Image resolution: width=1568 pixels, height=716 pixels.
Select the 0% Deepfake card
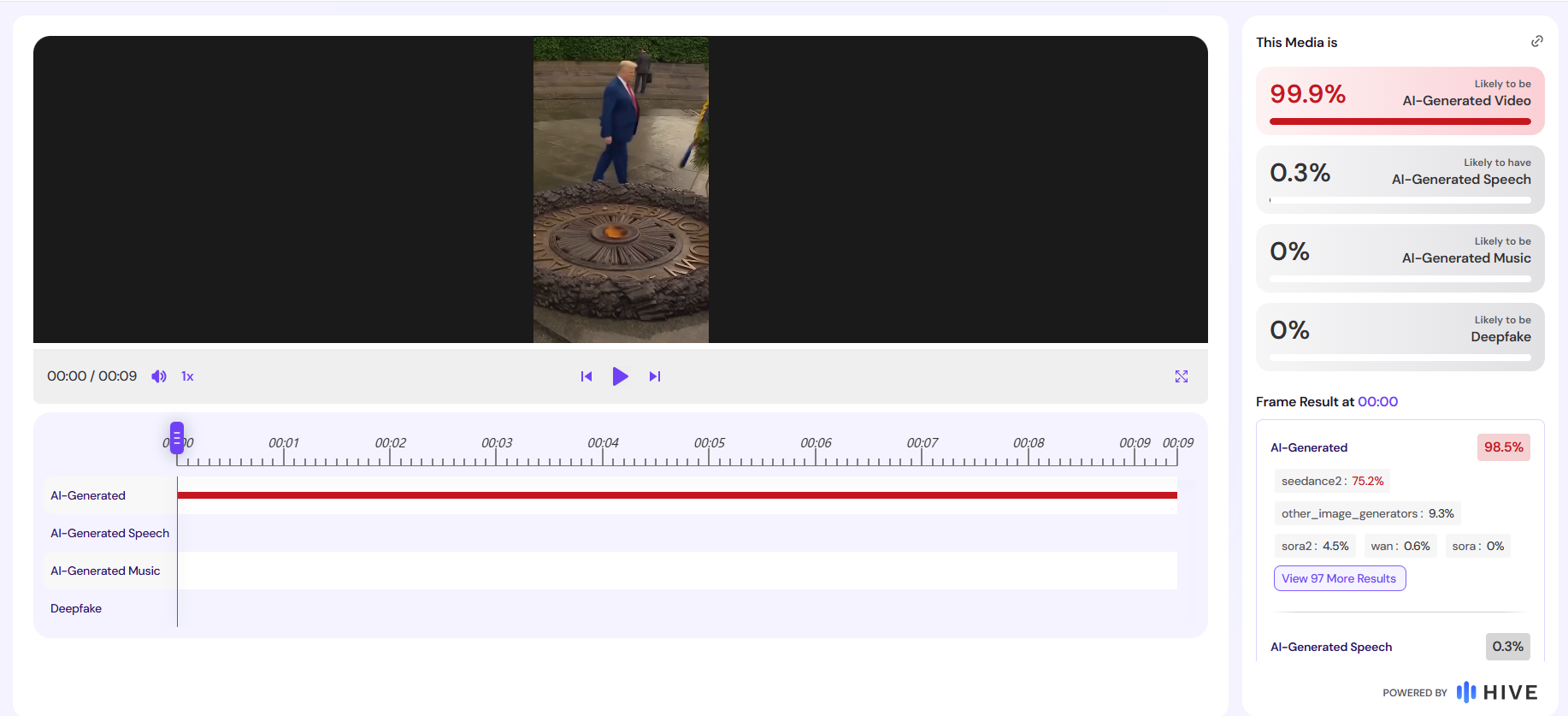[x=1400, y=337]
